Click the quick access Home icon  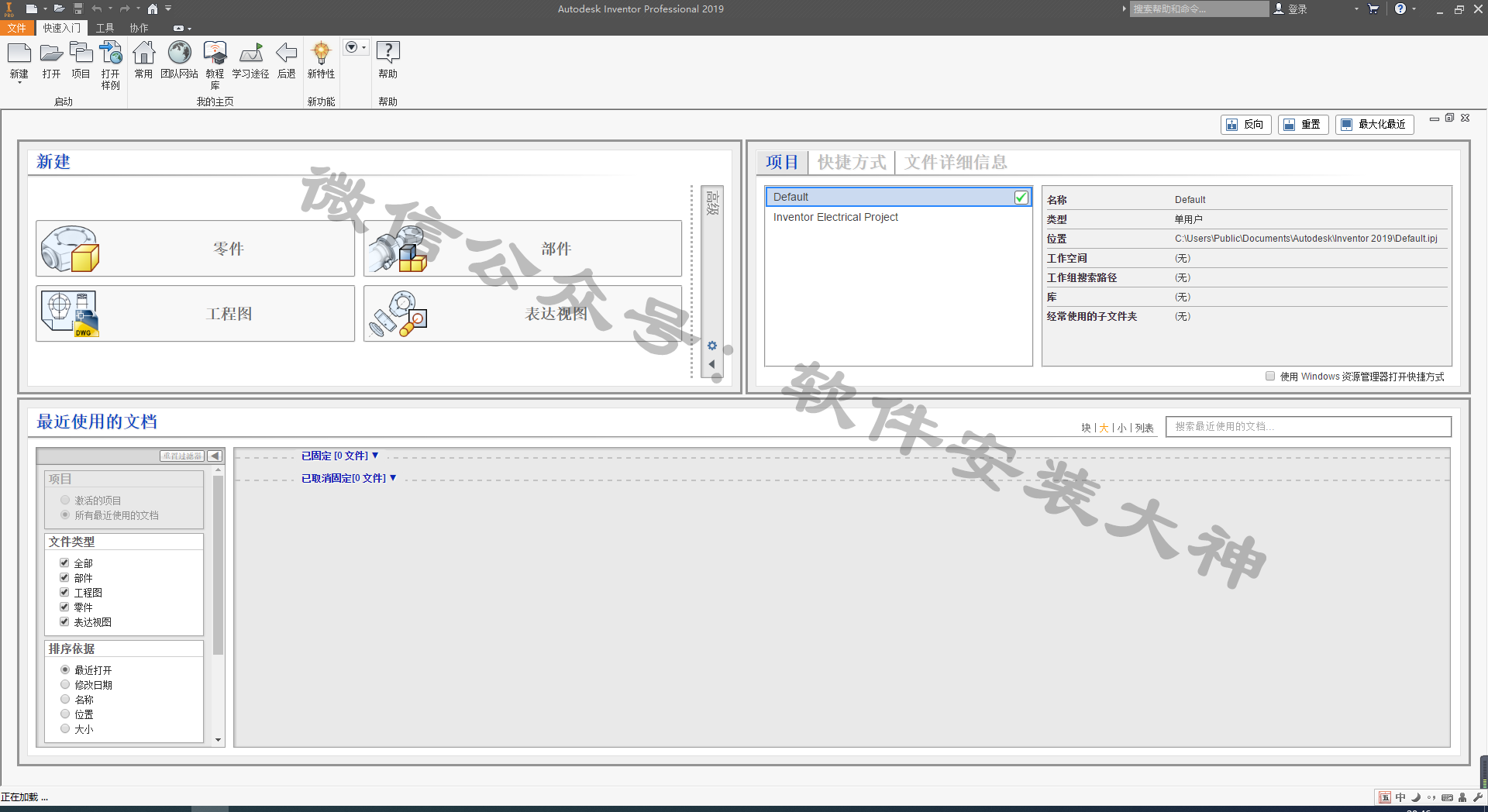[153, 9]
